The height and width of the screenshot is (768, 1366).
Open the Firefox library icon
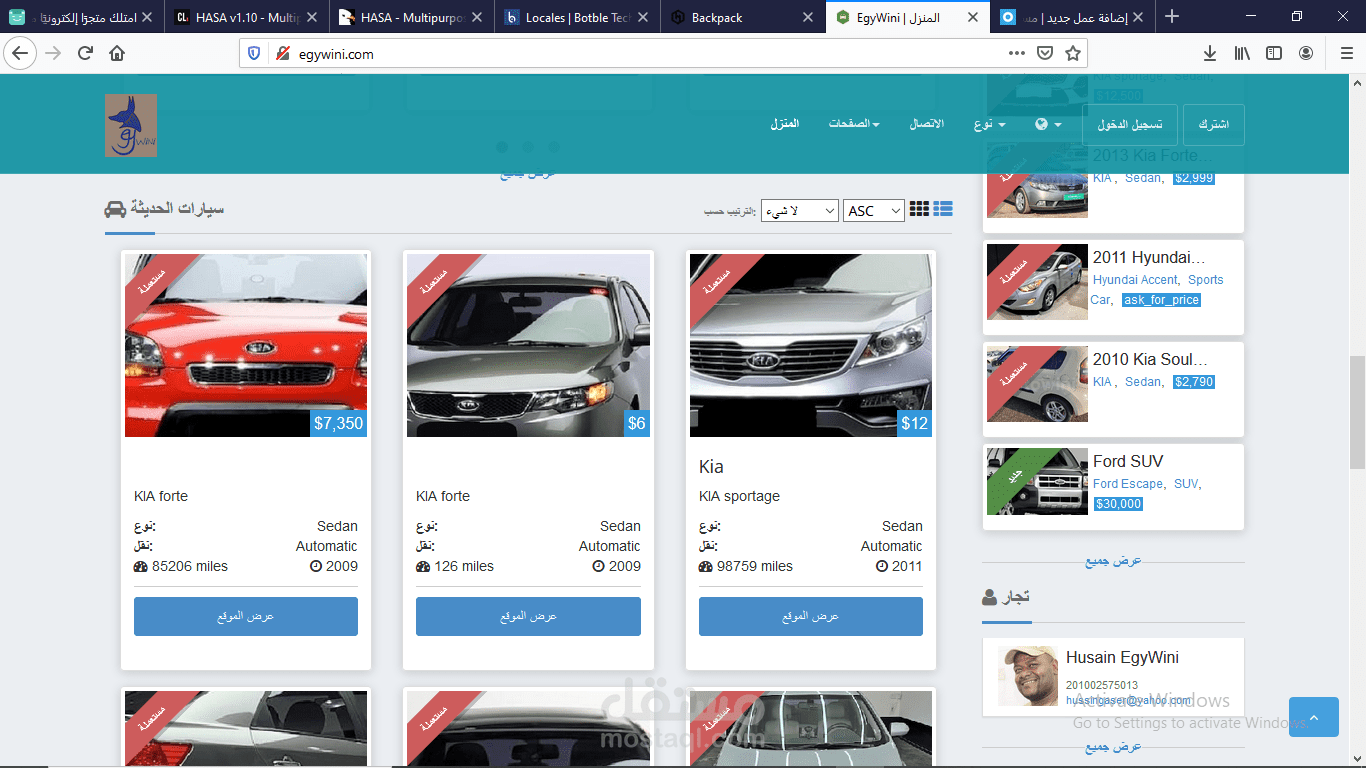point(1242,53)
